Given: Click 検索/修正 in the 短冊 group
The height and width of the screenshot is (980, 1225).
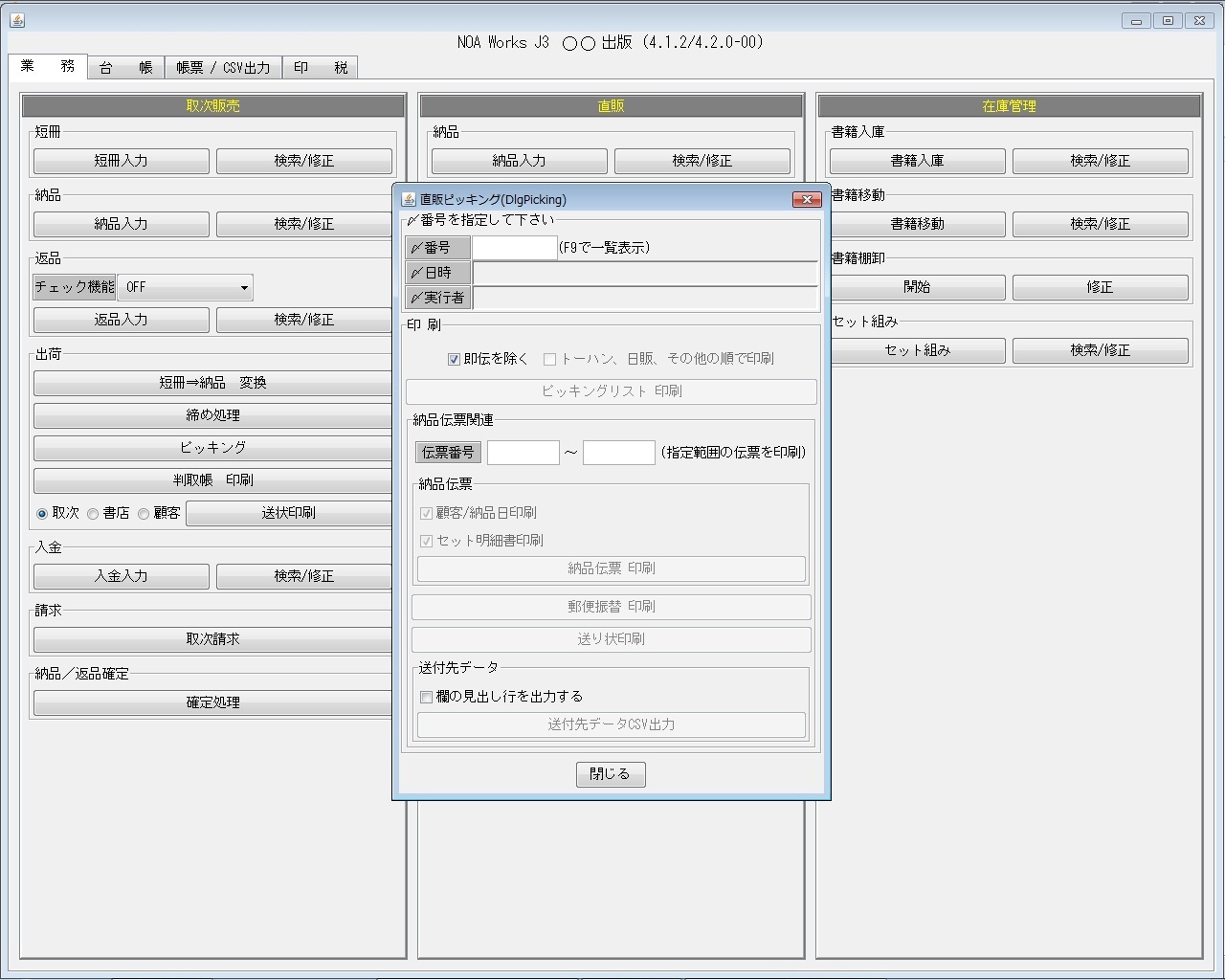Looking at the screenshot, I should 304,161.
